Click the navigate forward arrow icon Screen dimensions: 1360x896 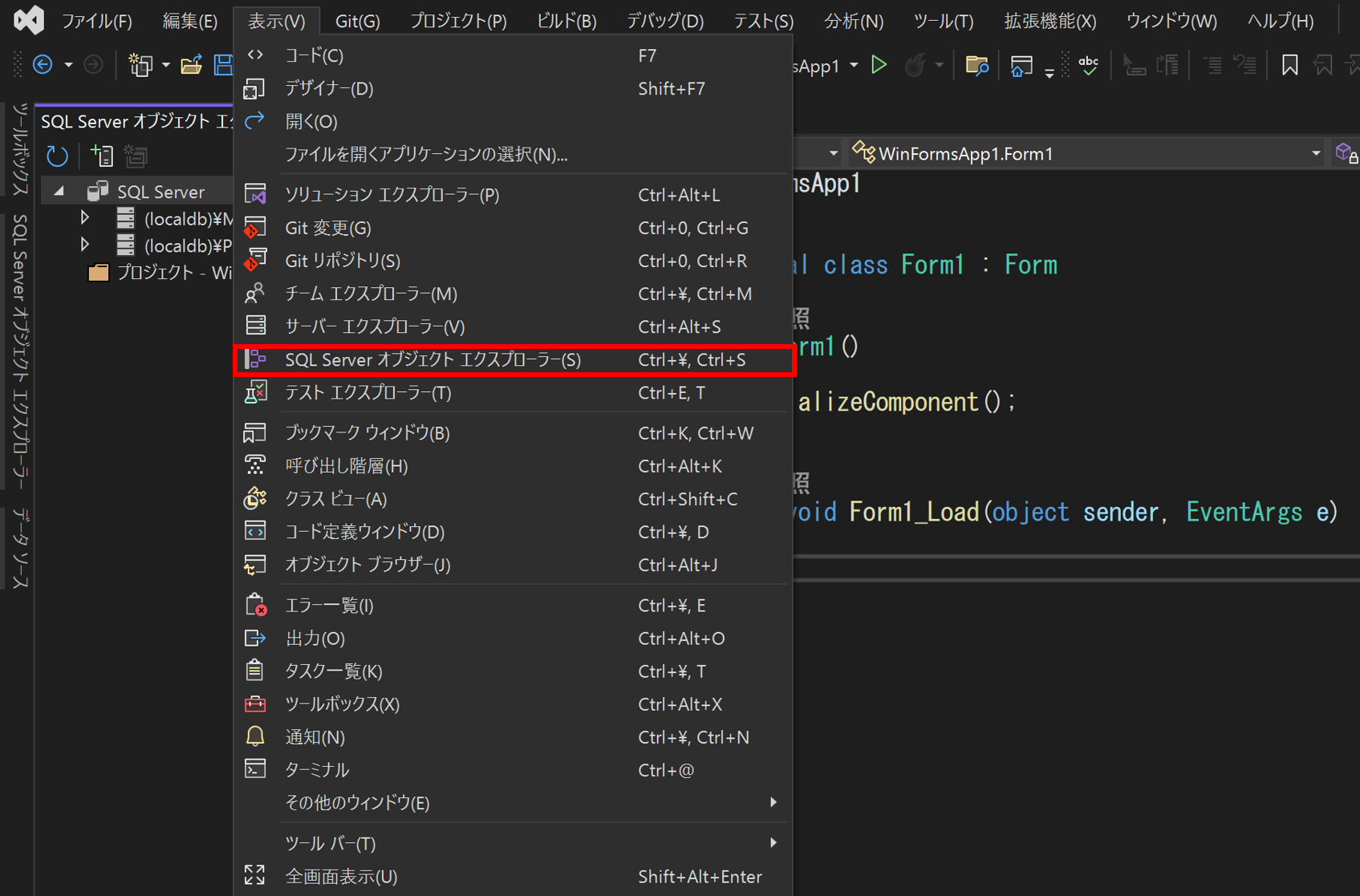pos(93,65)
